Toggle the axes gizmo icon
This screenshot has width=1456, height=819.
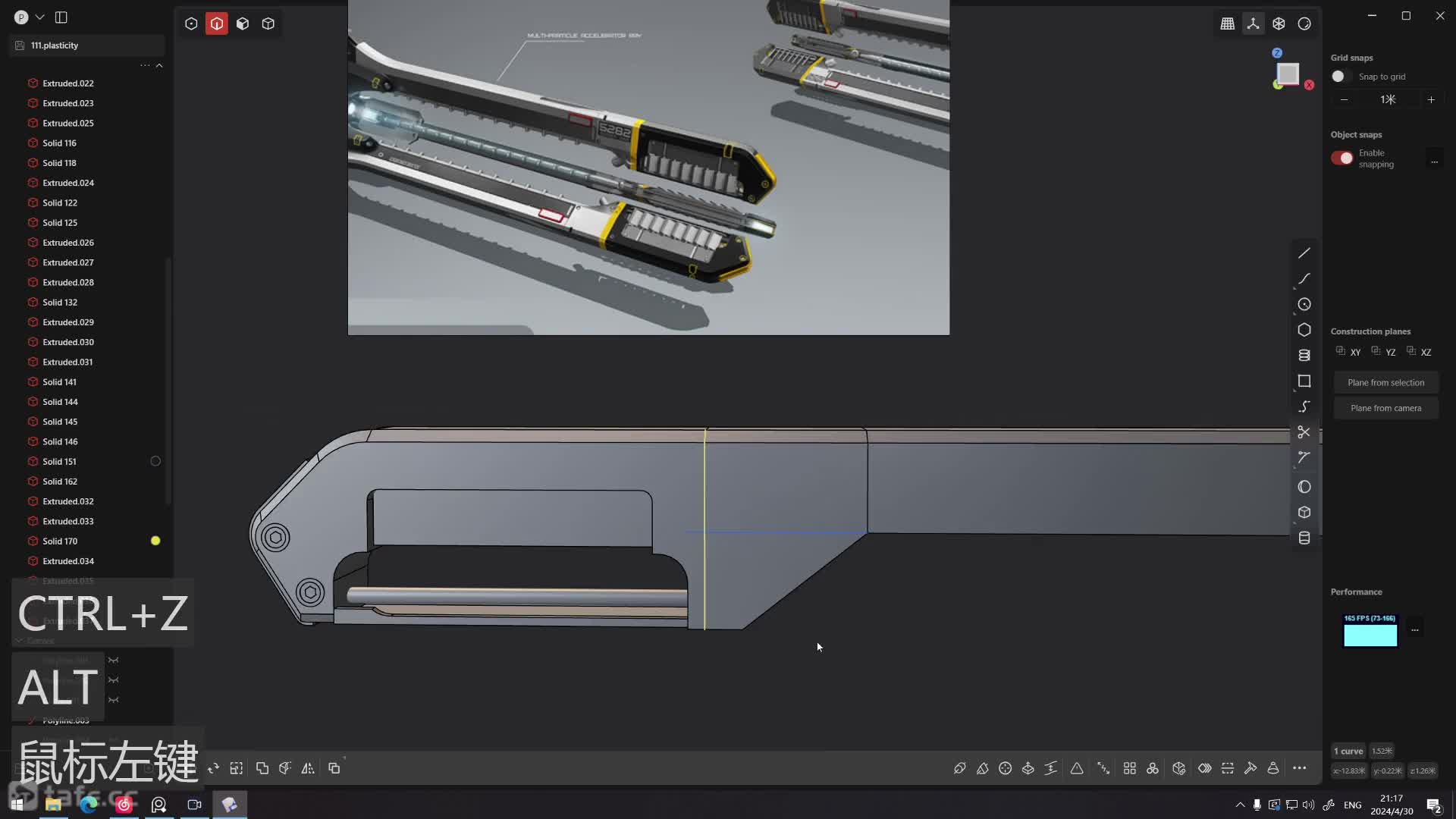click(1254, 24)
